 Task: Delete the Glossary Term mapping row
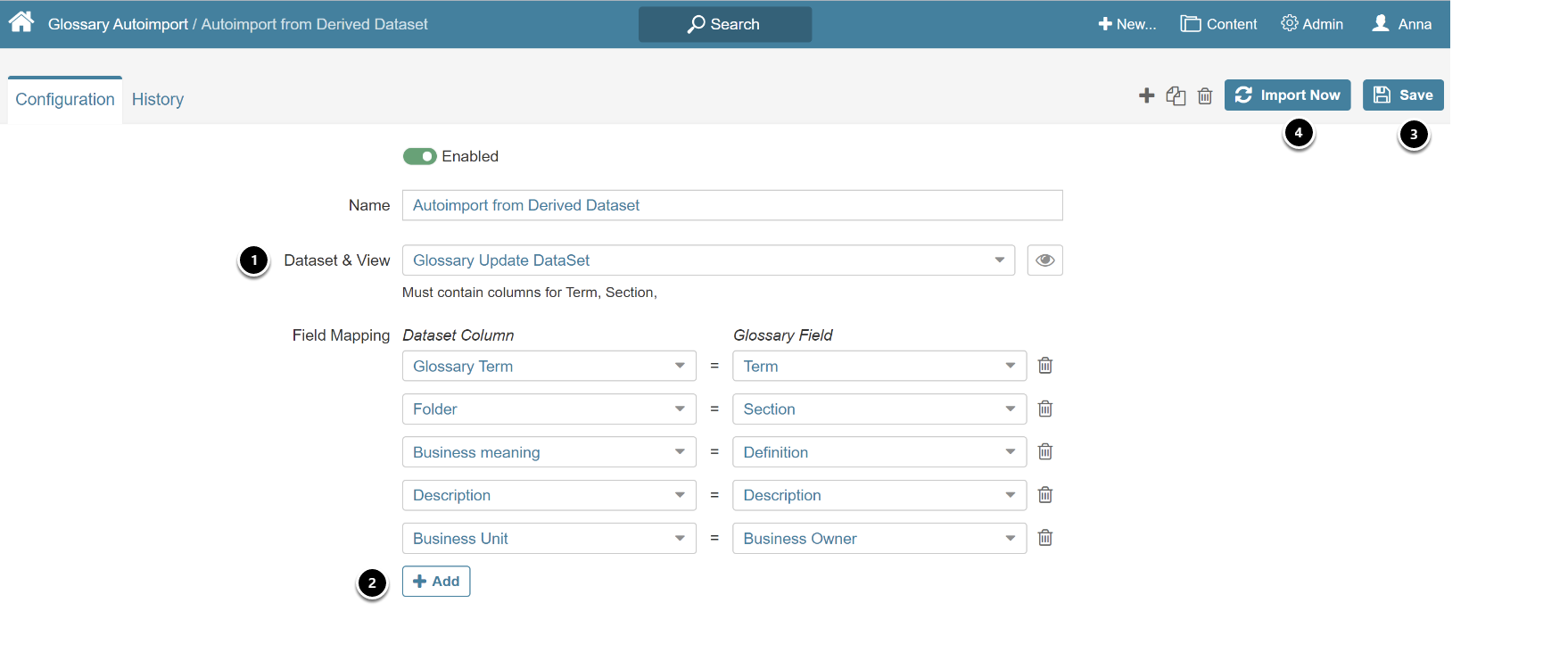pos(1045,366)
